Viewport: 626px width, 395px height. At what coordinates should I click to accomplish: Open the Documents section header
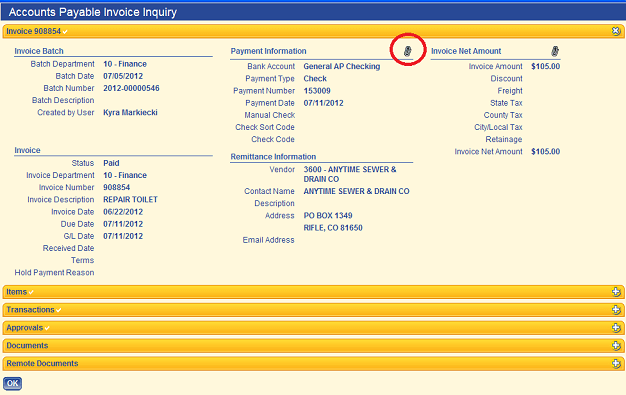coord(313,345)
